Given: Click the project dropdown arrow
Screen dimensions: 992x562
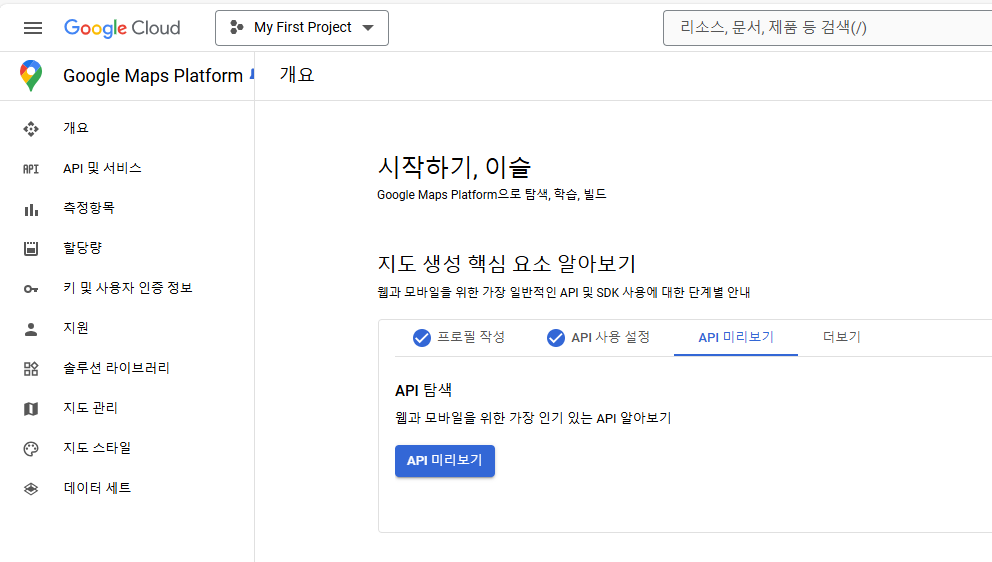Looking at the screenshot, I should 368,28.
